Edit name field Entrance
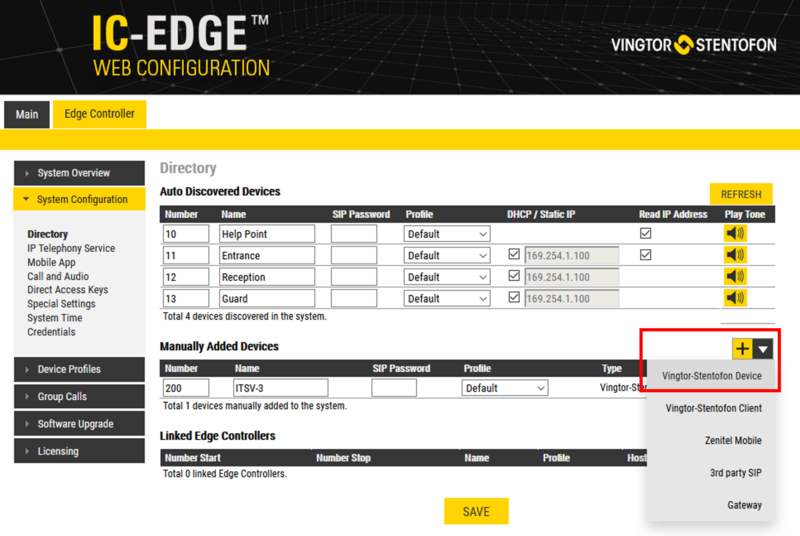800x536 pixels. point(267,256)
